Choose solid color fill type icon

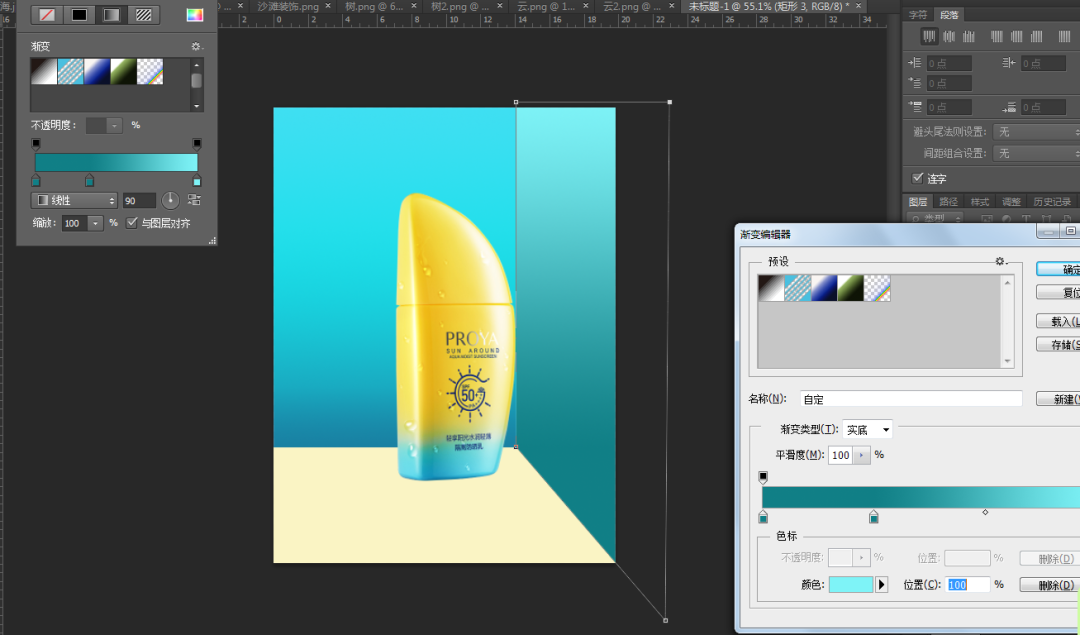79,14
